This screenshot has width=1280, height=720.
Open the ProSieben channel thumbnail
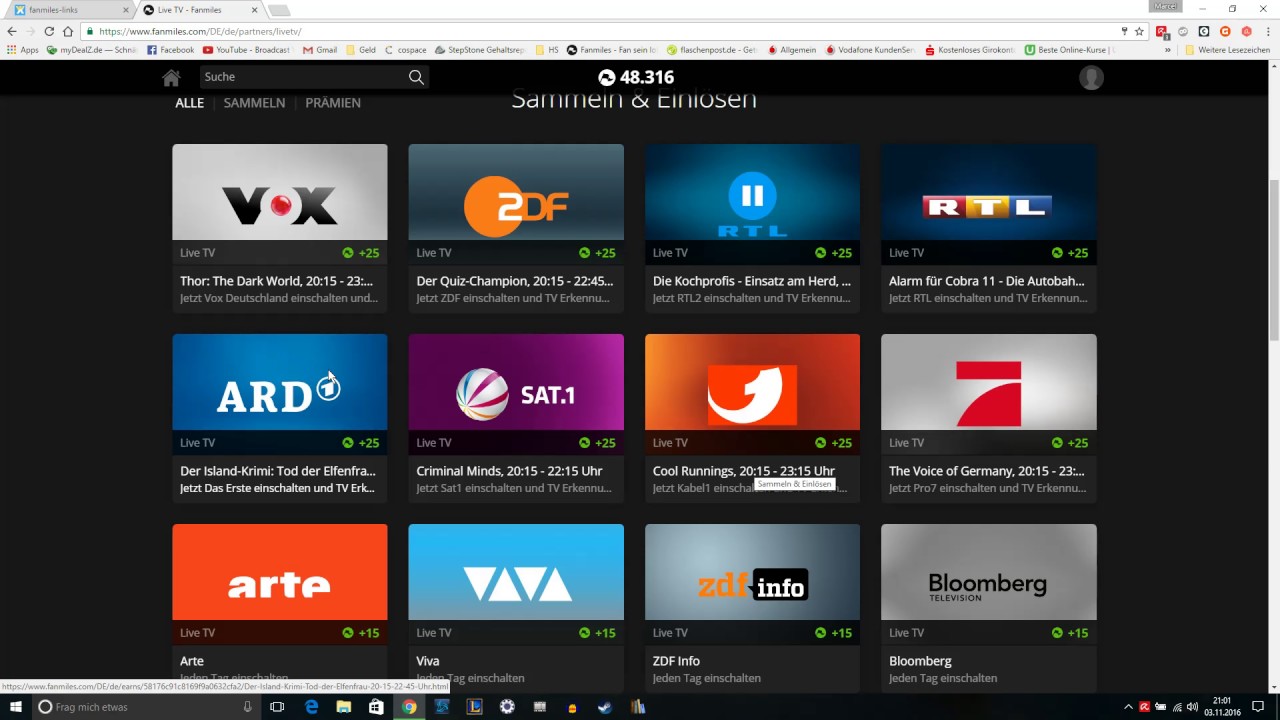989,382
